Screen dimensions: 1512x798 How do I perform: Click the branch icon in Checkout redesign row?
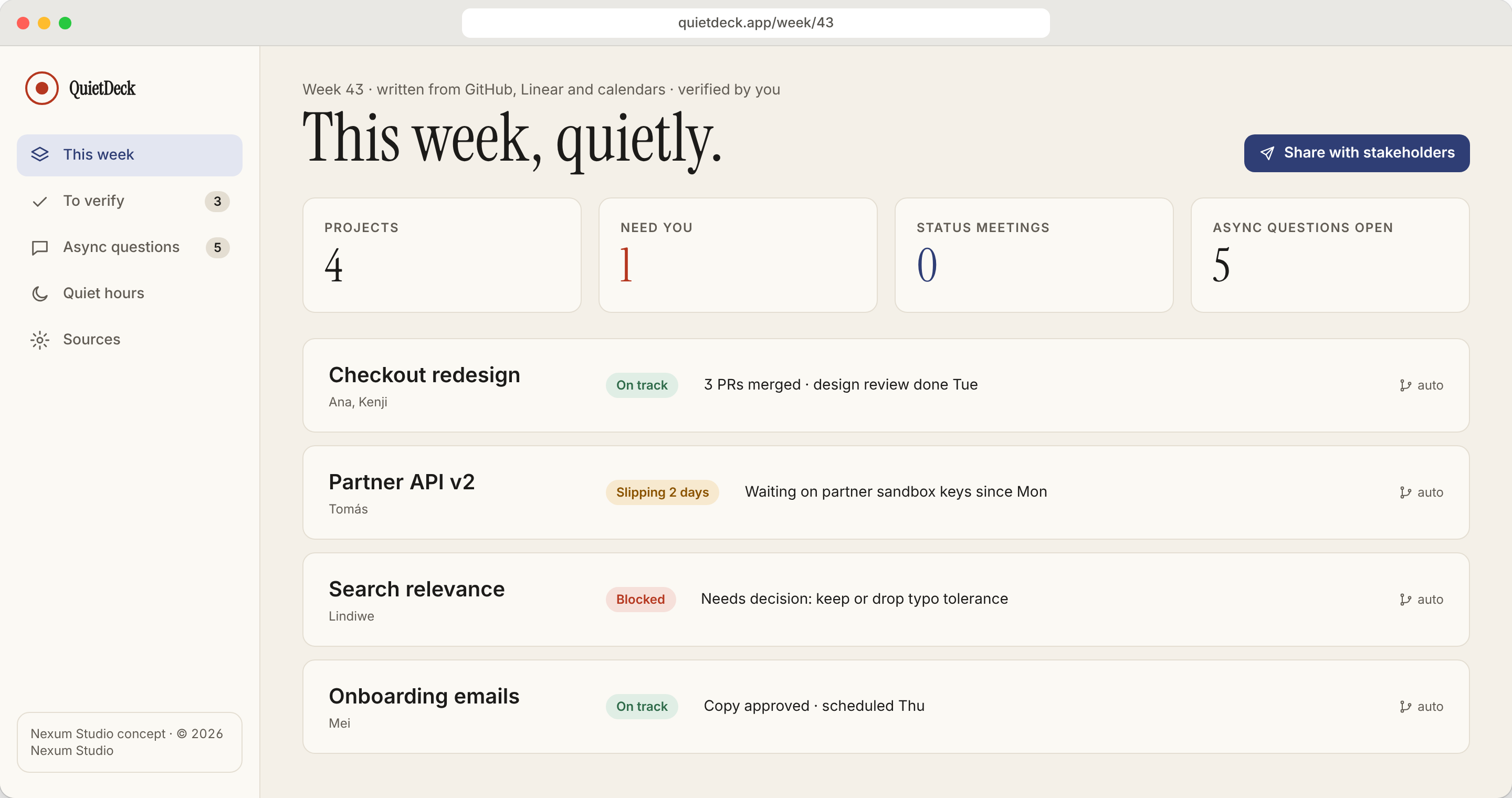tap(1405, 385)
